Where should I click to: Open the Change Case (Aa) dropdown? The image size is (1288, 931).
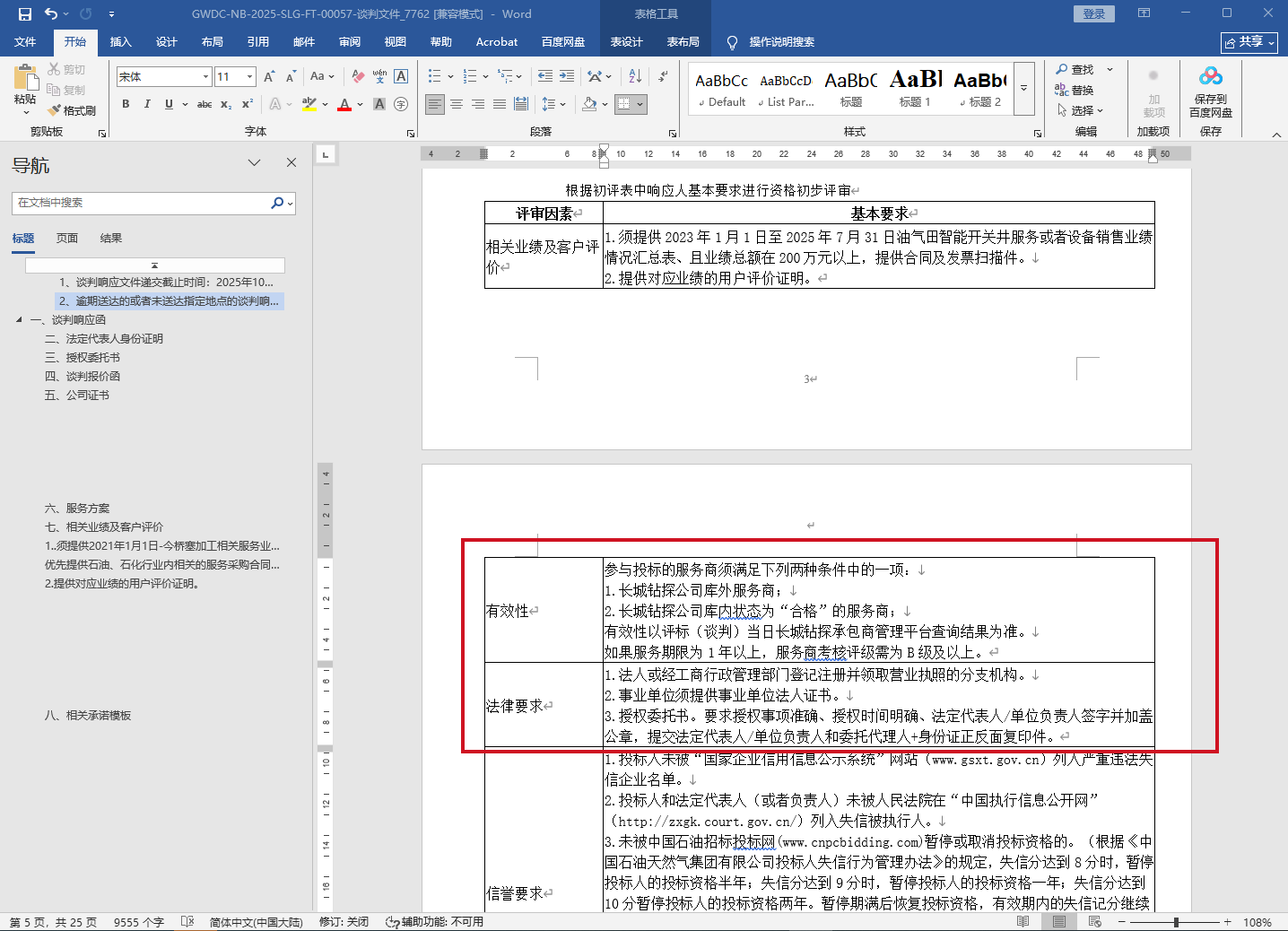(x=321, y=77)
